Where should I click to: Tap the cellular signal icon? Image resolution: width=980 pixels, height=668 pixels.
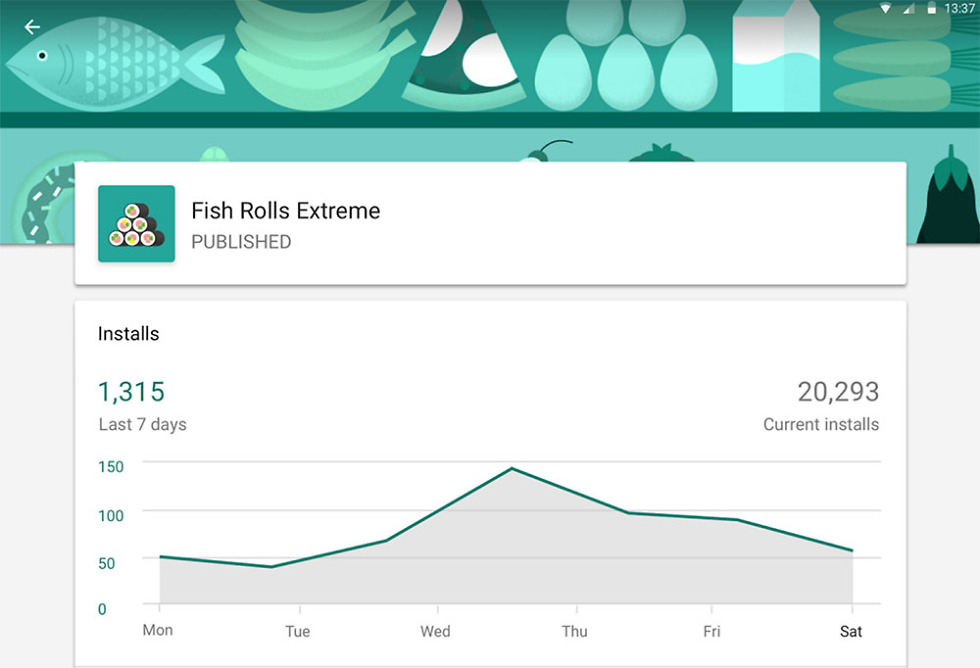(x=908, y=9)
